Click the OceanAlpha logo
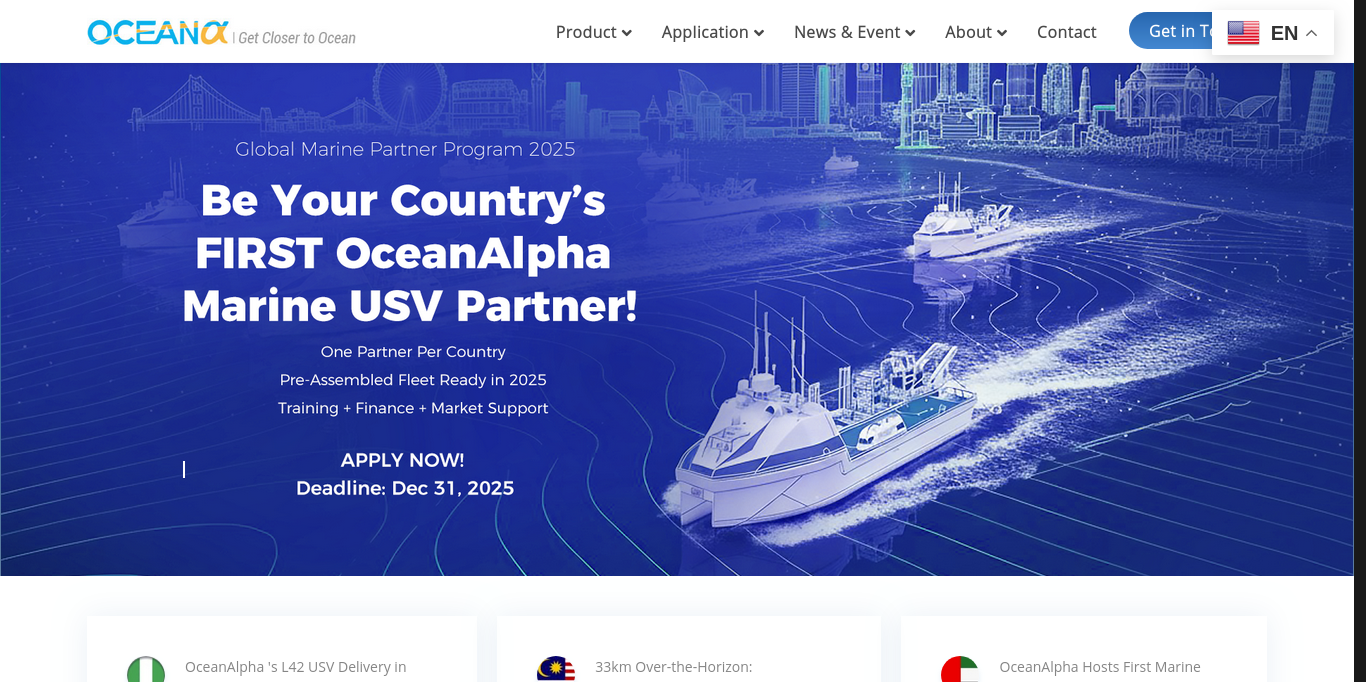This screenshot has height=682, width=1366. 159,33
